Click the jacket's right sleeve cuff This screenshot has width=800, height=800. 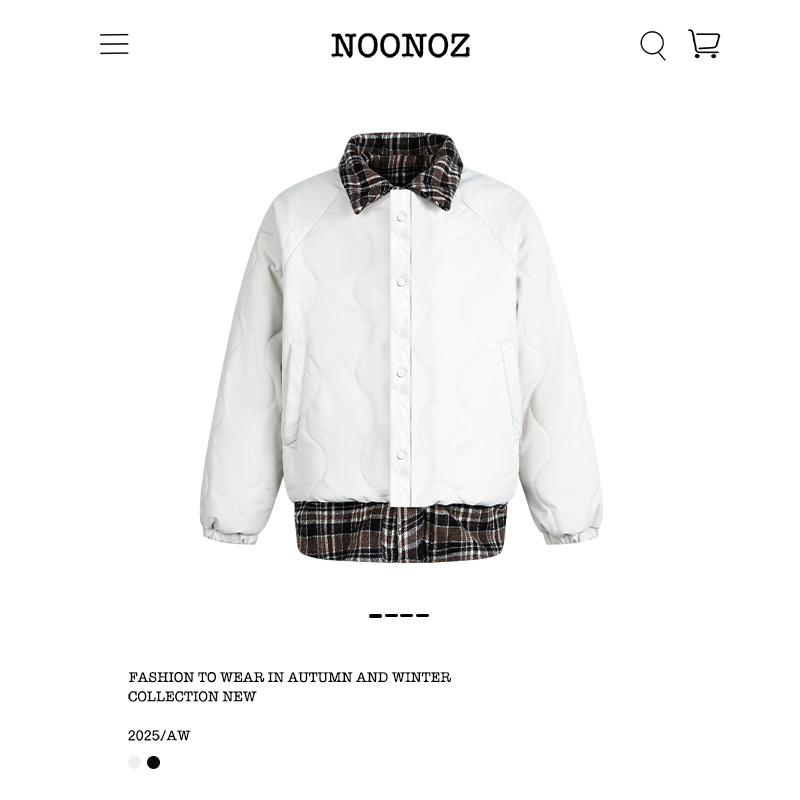coord(570,537)
